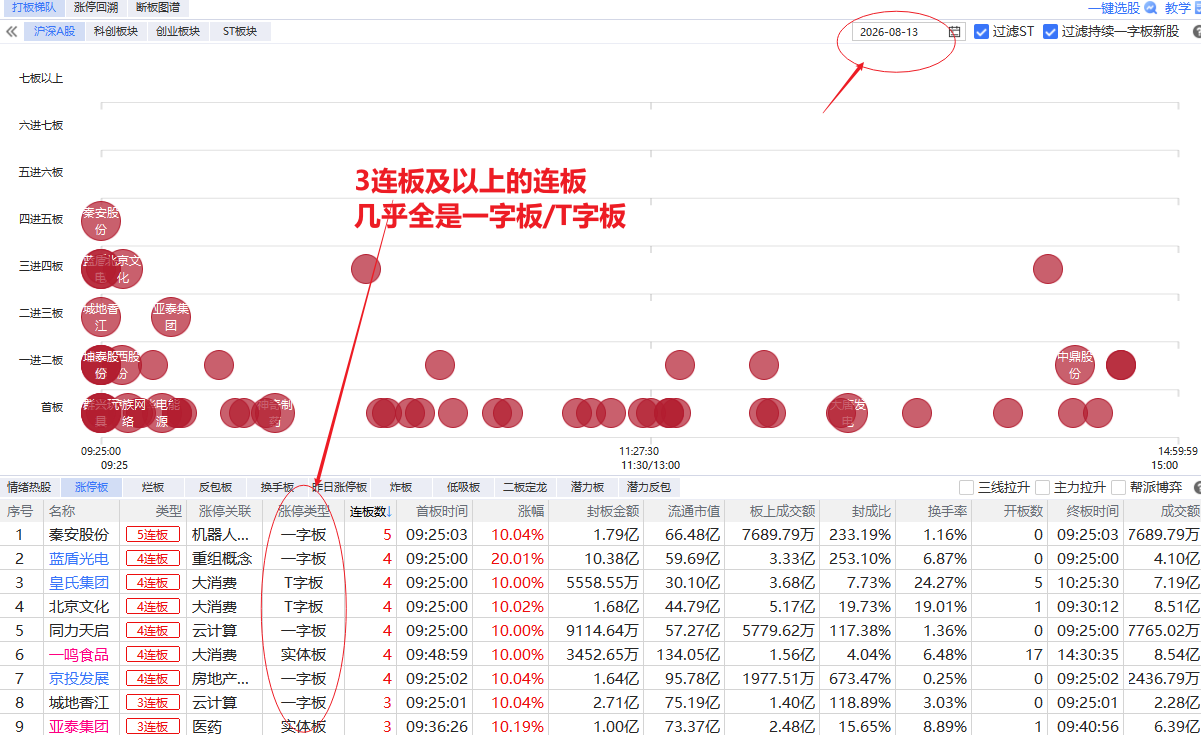1201x735 pixels.
Task: Click 一键选股 link
Action: (1113, 8)
